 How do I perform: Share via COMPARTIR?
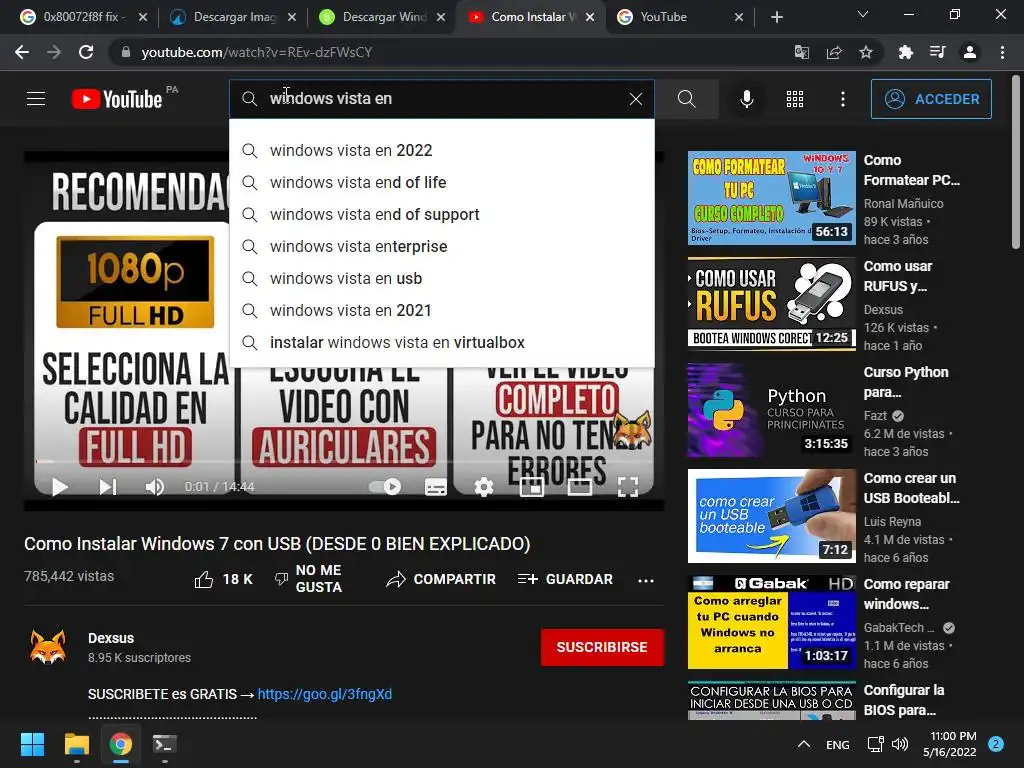[x=441, y=579]
